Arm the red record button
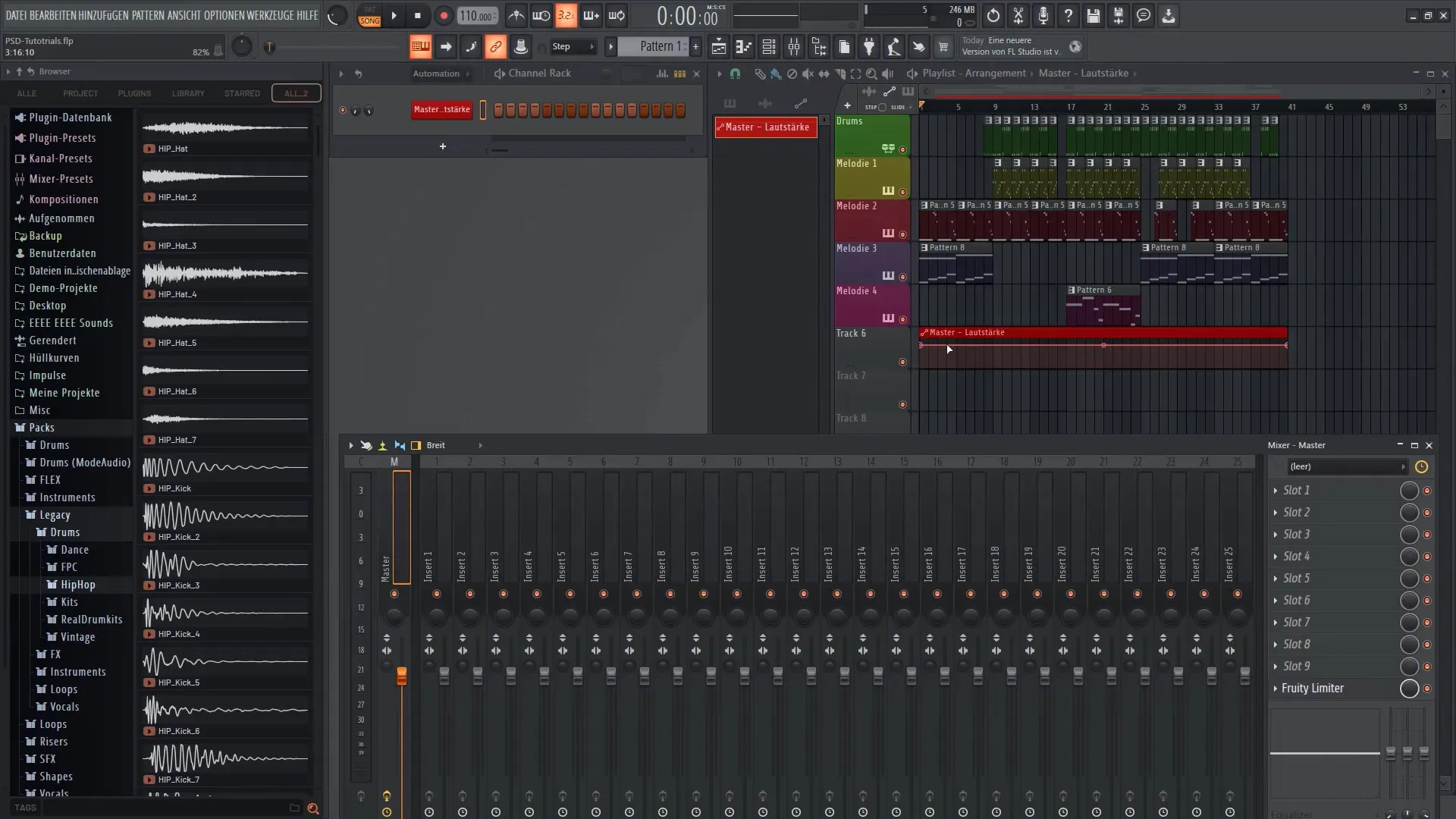The height and width of the screenshot is (819, 1456). pos(444,15)
